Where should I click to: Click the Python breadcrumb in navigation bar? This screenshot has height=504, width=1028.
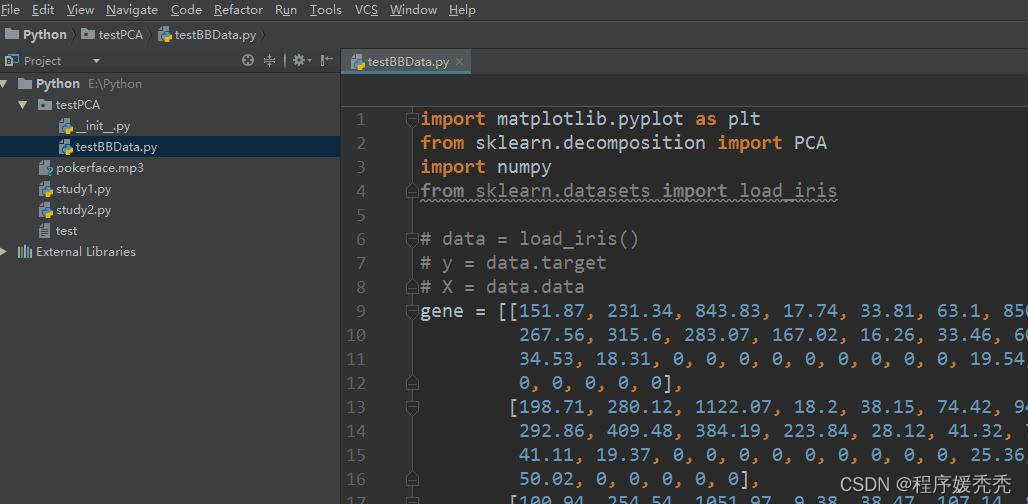coord(36,35)
